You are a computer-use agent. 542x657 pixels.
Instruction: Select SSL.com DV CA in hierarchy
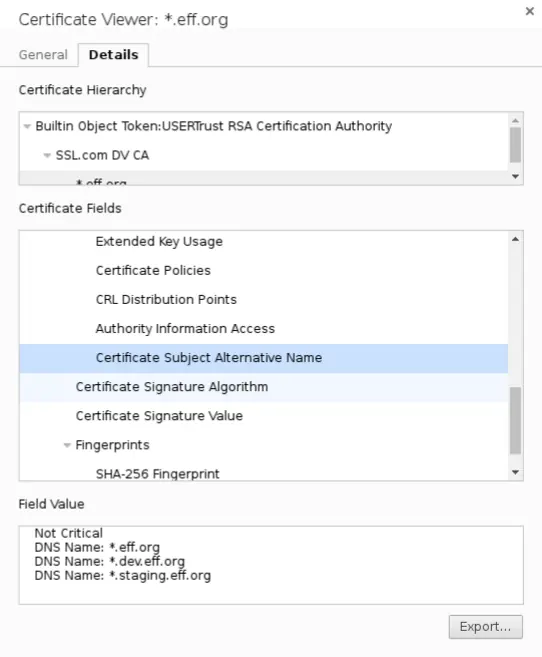(263, 155)
